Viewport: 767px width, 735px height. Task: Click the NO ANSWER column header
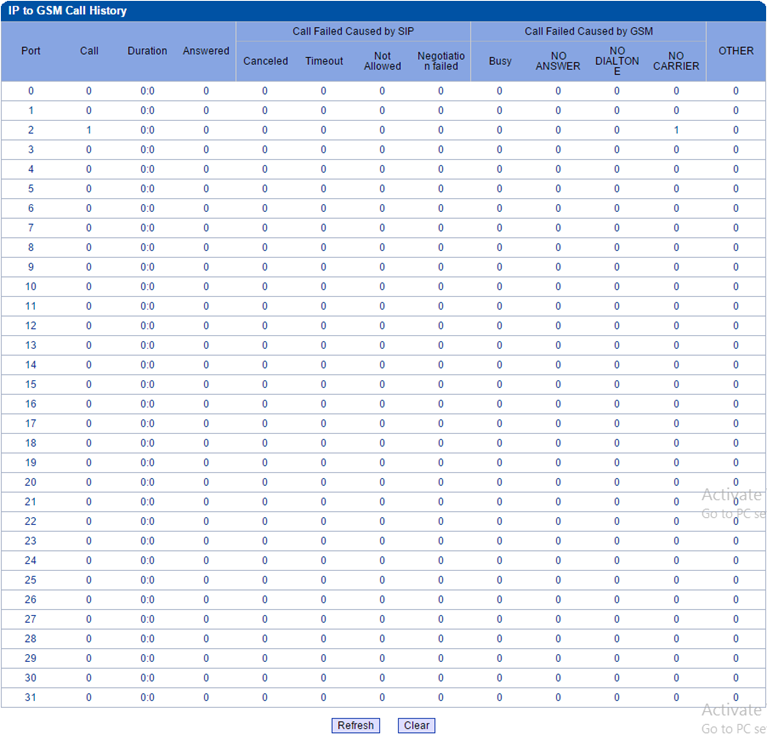[558, 61]
